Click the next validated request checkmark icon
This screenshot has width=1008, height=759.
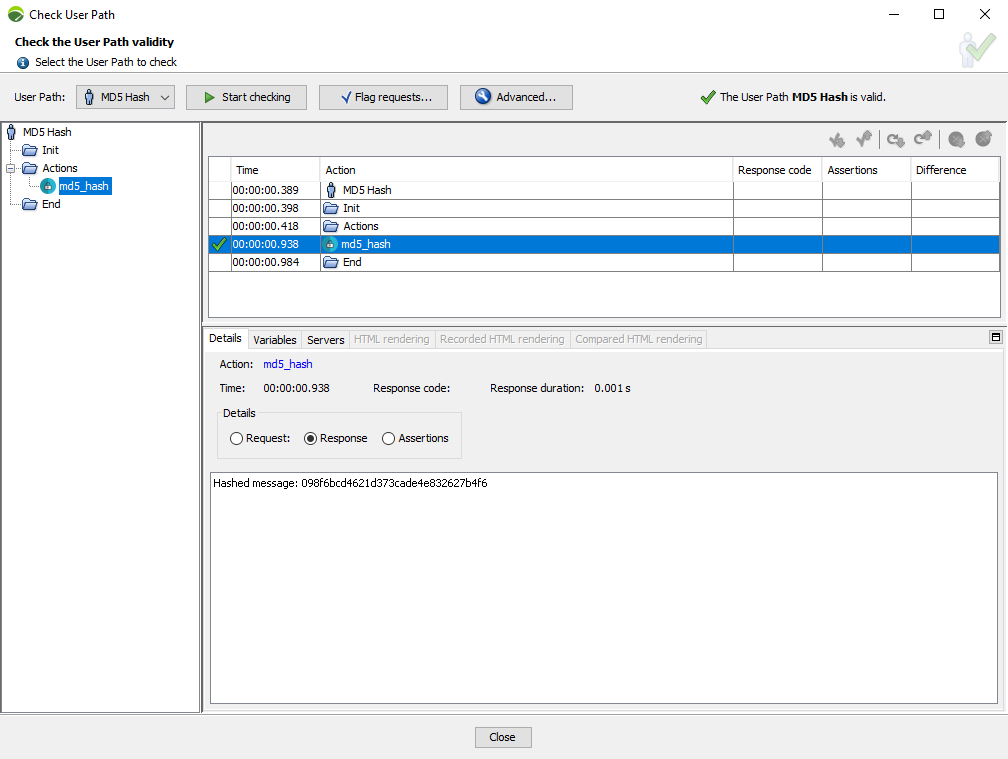(837, 140)
